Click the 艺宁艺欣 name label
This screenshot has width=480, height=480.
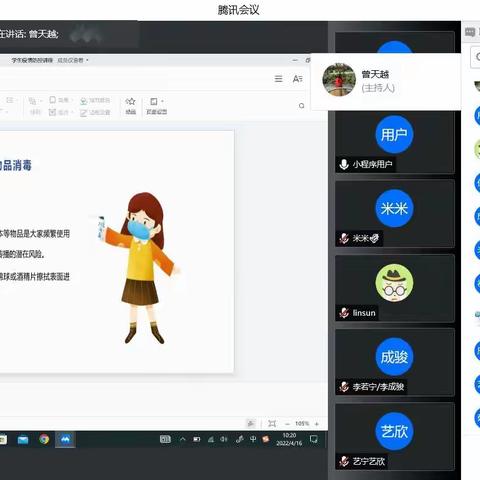point(368,461)
